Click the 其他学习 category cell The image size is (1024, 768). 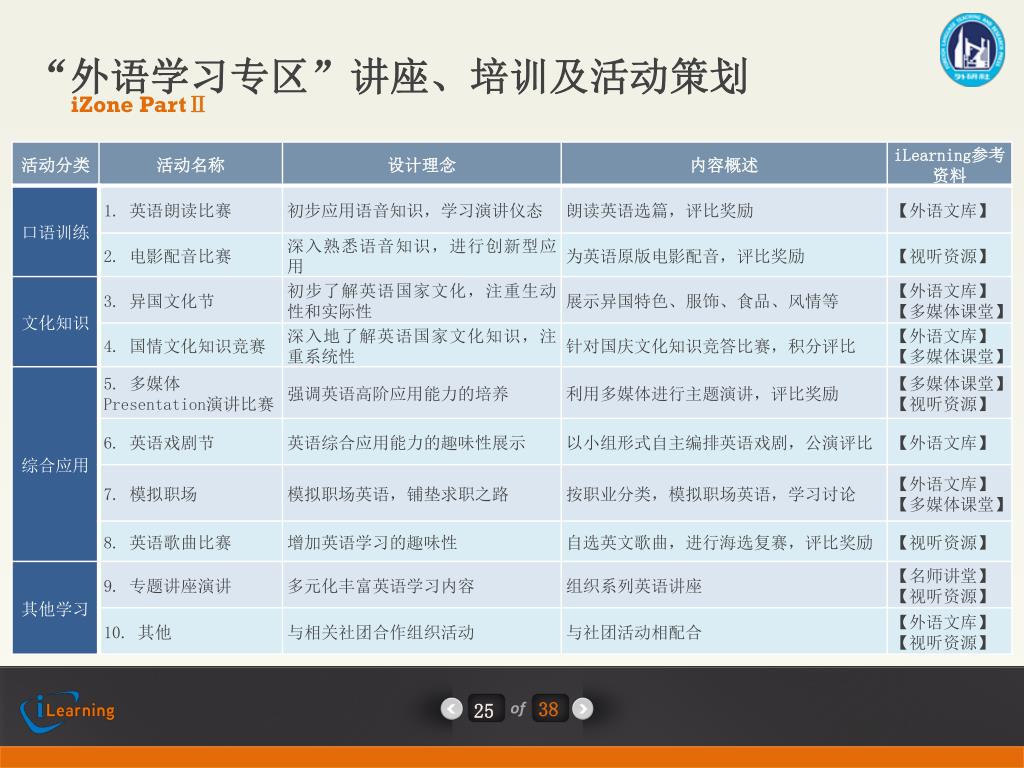point(56,608)
